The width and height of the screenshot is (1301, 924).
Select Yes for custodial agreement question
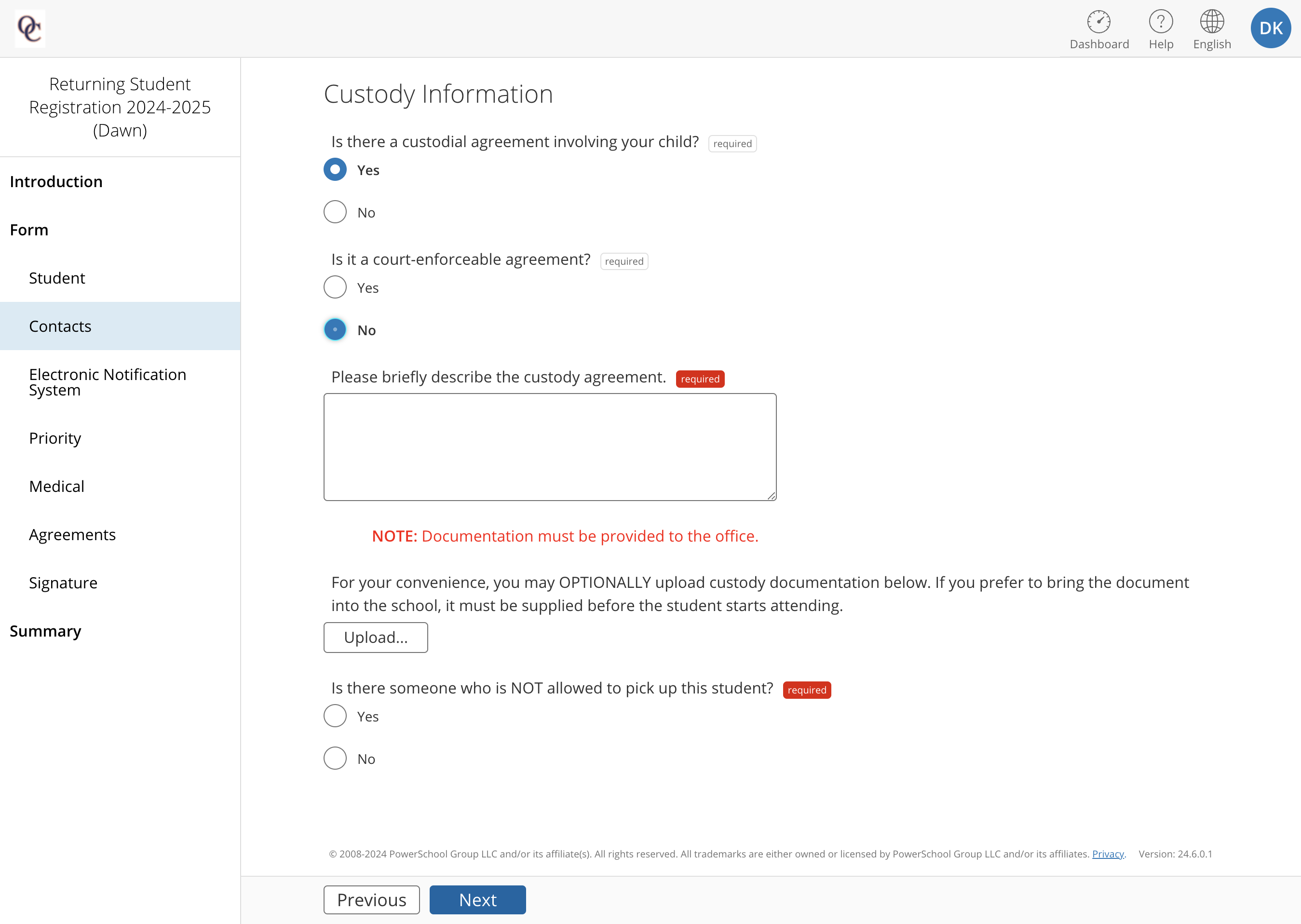(335, 170)
